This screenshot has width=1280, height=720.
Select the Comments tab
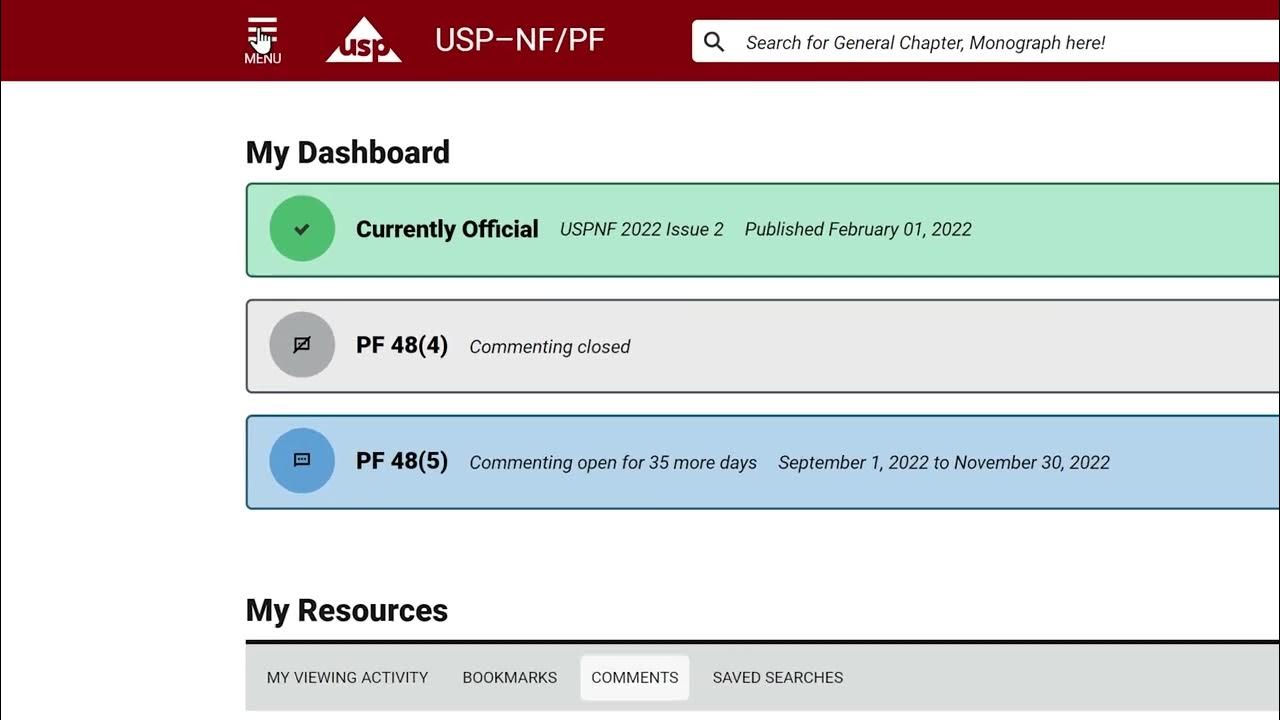coord(635,677)
